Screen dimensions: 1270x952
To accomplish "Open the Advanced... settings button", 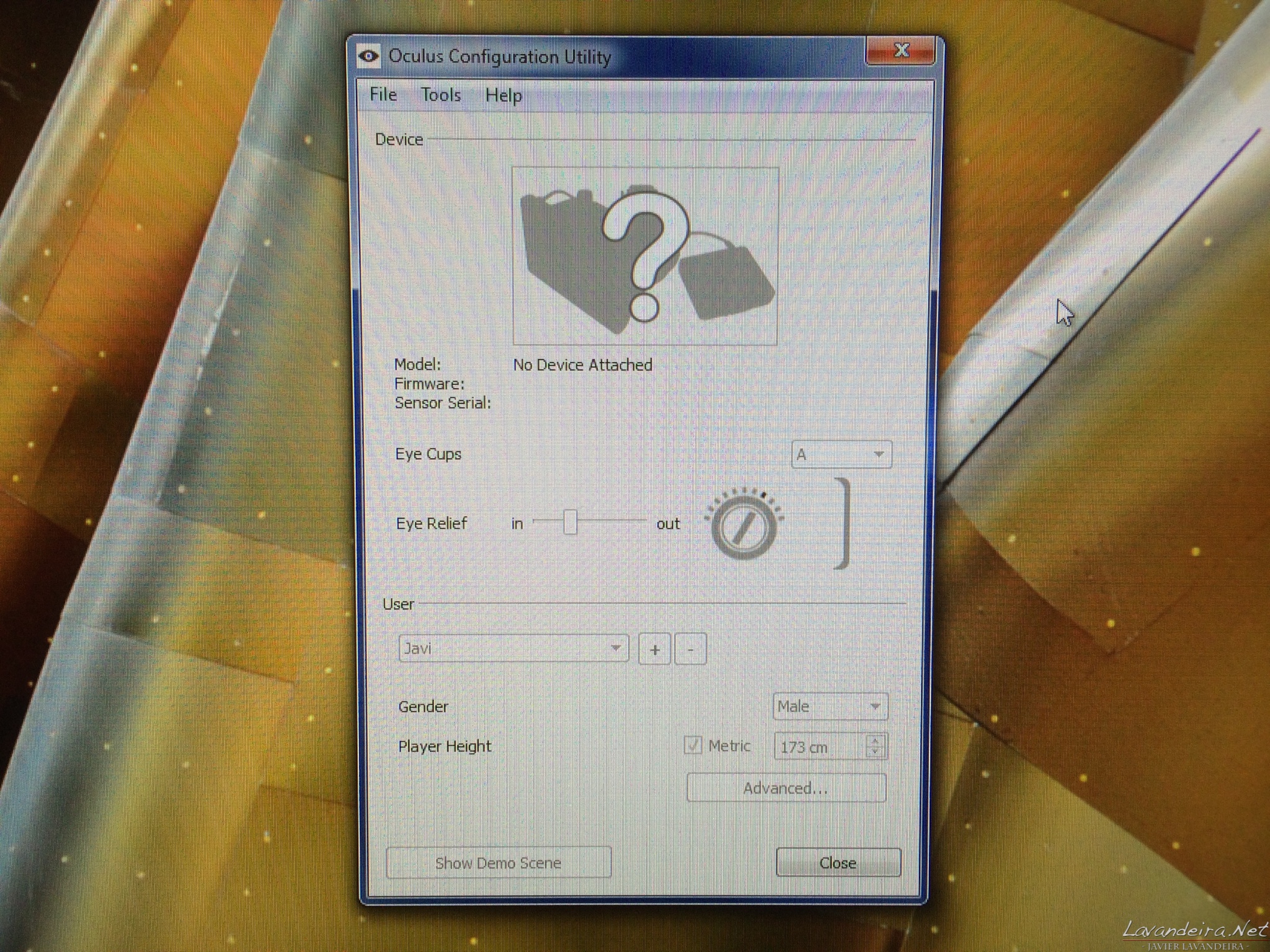I will tap(786, 788).
